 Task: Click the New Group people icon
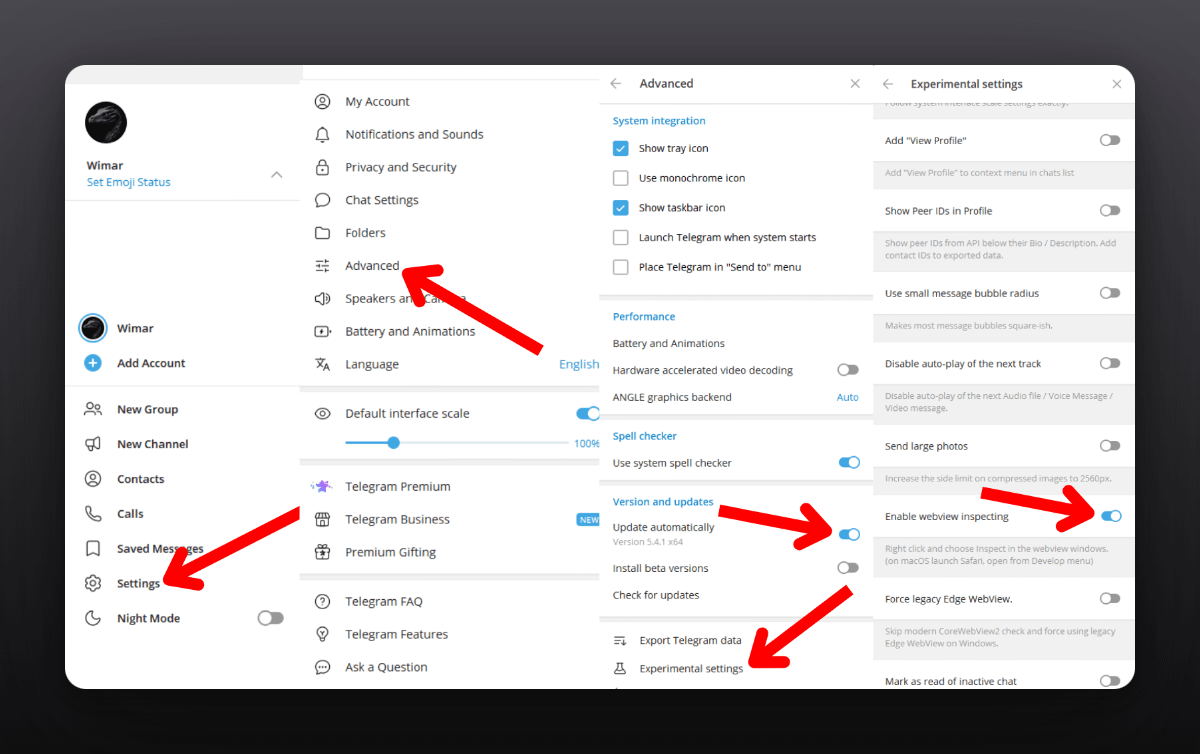(93, 409)
